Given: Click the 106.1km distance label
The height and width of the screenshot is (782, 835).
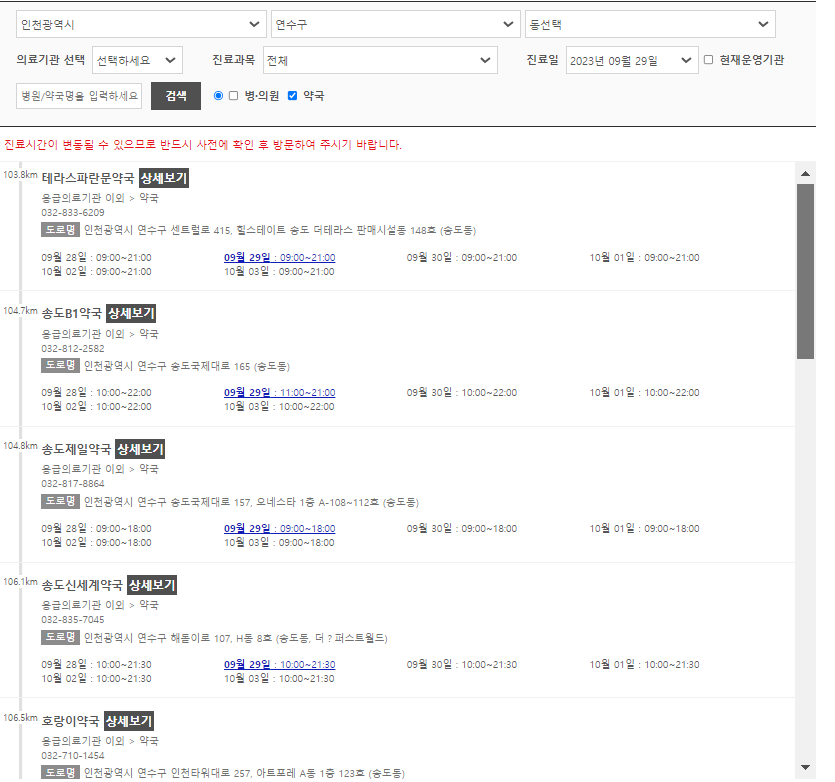Looking at the screenshot, I should (20, 582).
